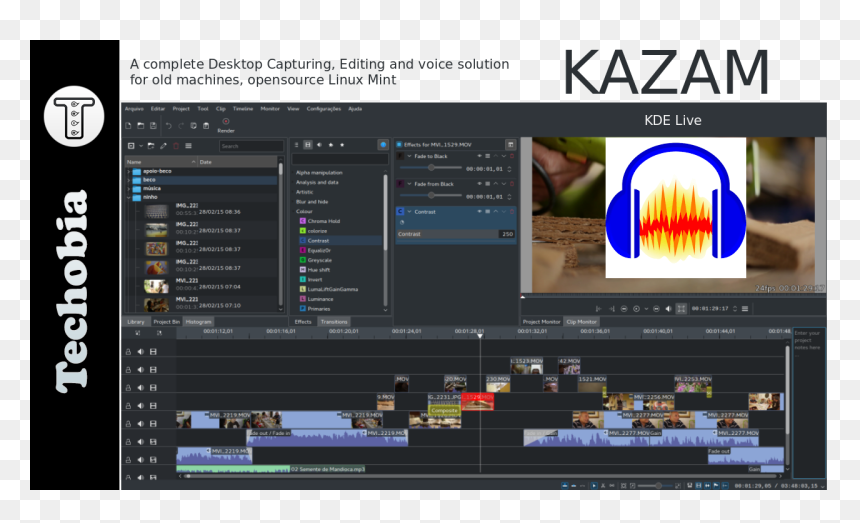The image size is (860, 523).
Task: Toggle eye icon on Contrast effect
Action: [479, 212]
